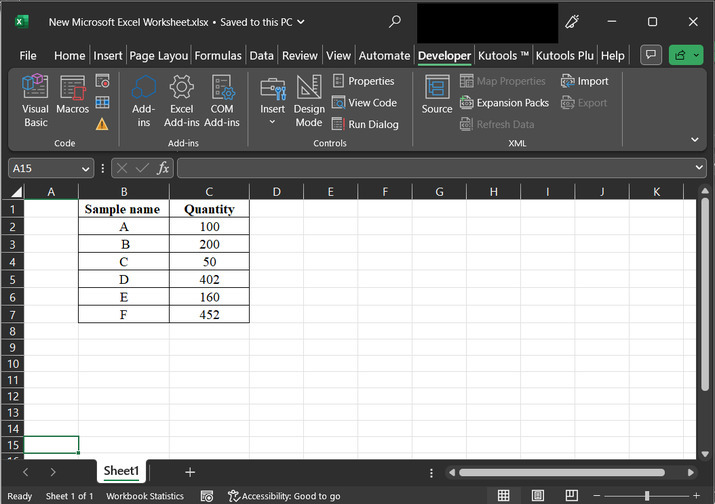This screenshot has height=504, width=715.
Task: Open Excel Add-ins dialog
Action: click(x=181, y=100)
